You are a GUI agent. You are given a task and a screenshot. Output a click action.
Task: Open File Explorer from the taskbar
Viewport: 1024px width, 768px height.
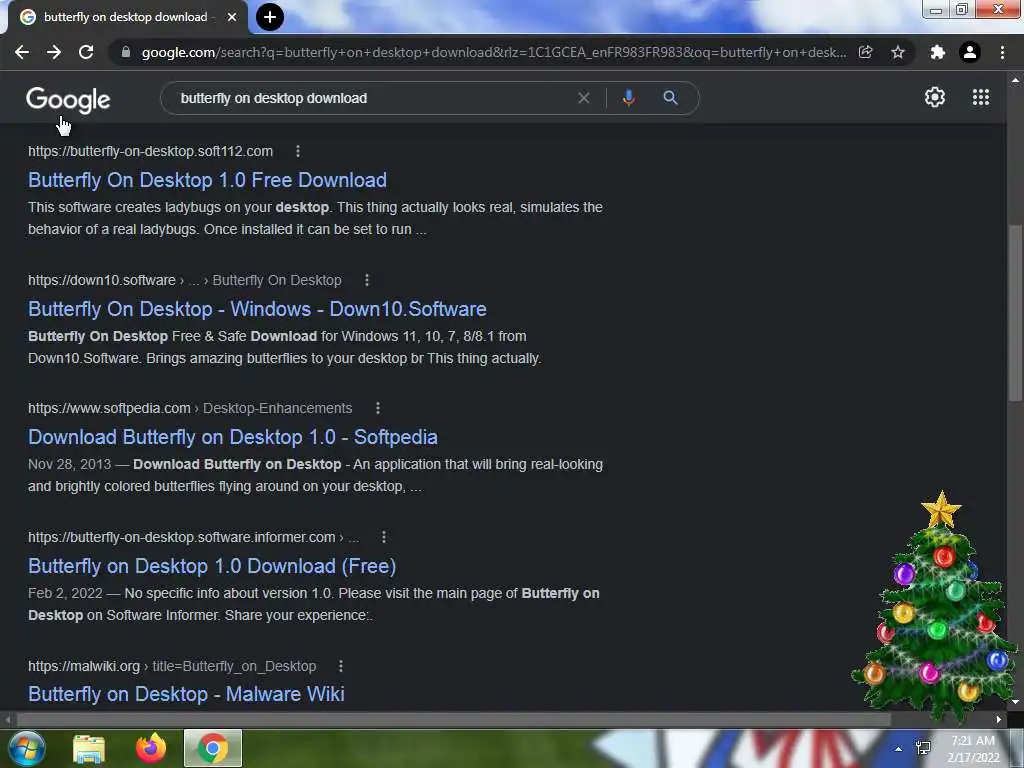pyautogui.click(x=89, y=749)
